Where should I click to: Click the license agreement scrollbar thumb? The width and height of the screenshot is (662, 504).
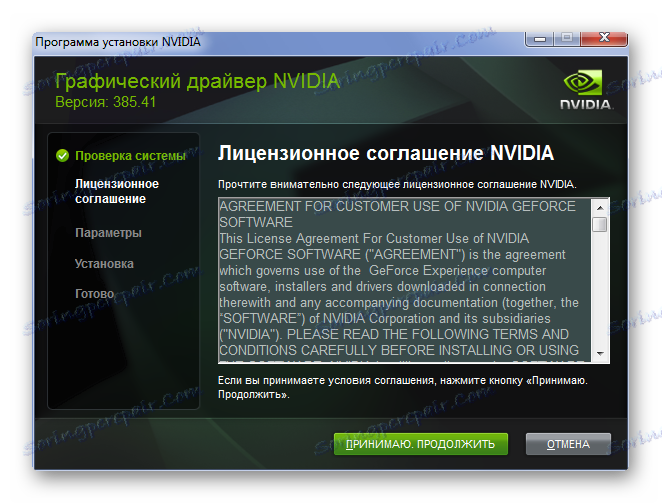[600, 224]
